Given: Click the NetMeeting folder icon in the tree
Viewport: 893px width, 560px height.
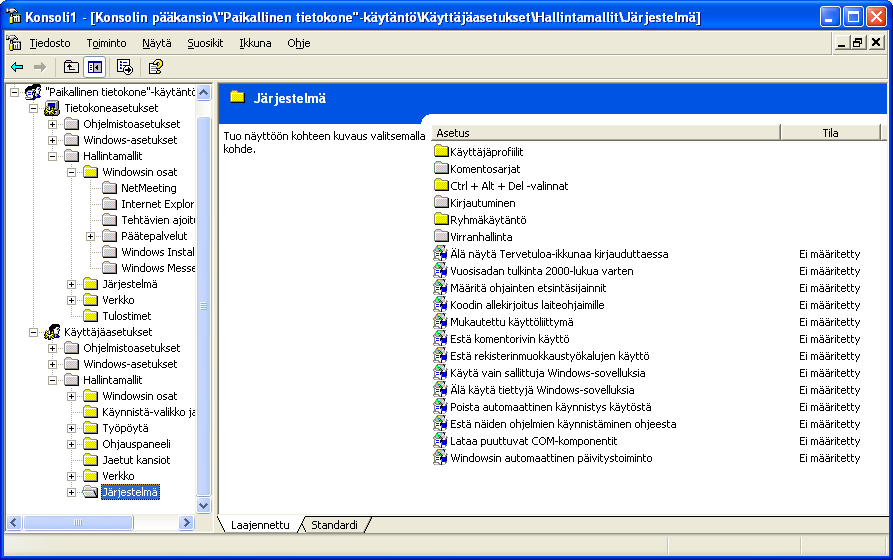Looking at the screenshot, I should coord(109,188).
